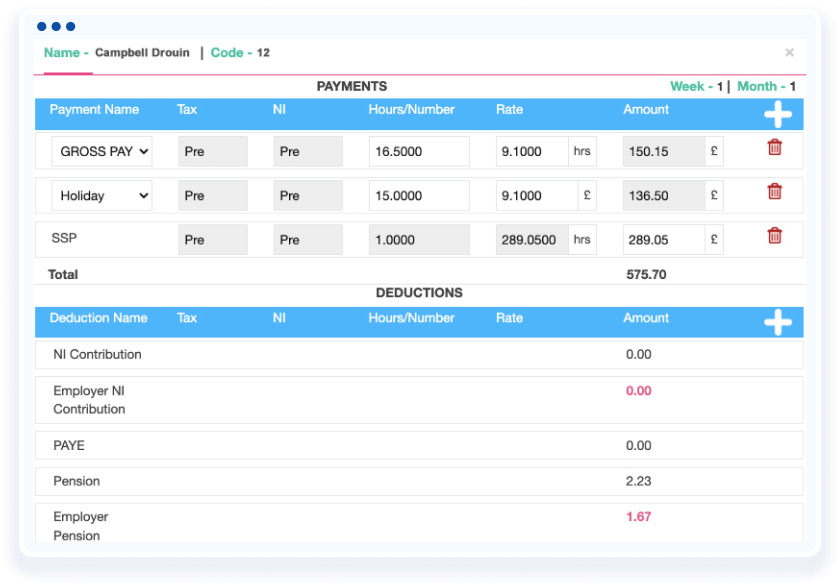Click the Employer Pension deduction row
This screenshot has width=840, height=586.
tap(418, 526)
